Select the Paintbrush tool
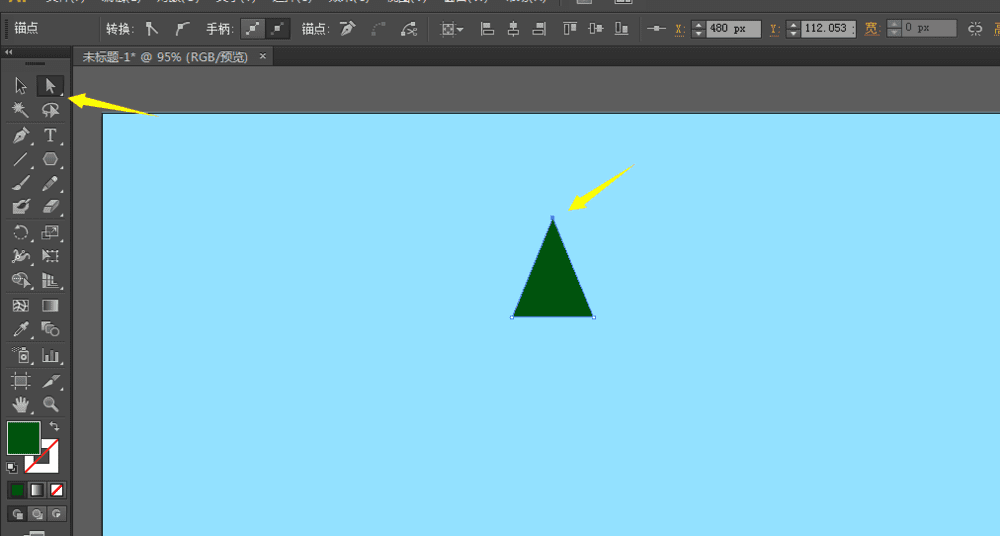 (x=20, y=183)
